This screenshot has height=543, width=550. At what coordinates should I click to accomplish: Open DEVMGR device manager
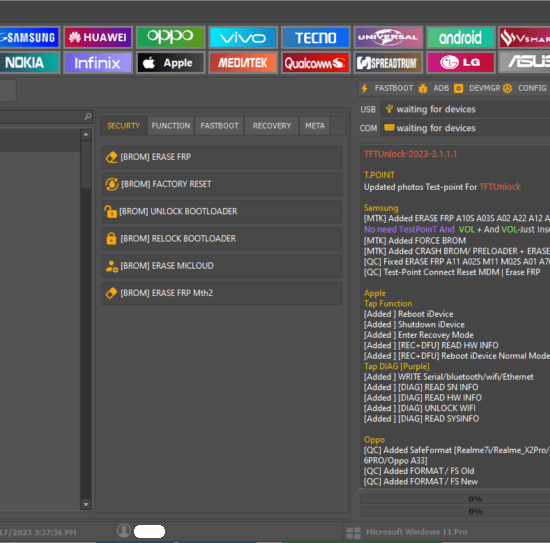tap(477, 88)
